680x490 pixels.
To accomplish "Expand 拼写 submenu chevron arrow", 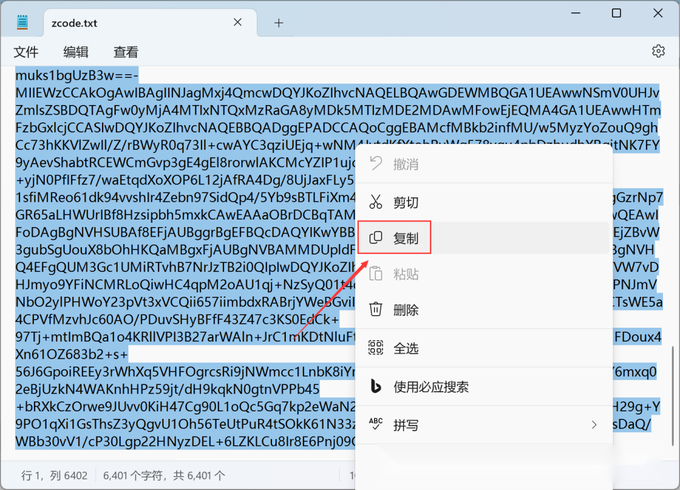I will pos(594,425).
